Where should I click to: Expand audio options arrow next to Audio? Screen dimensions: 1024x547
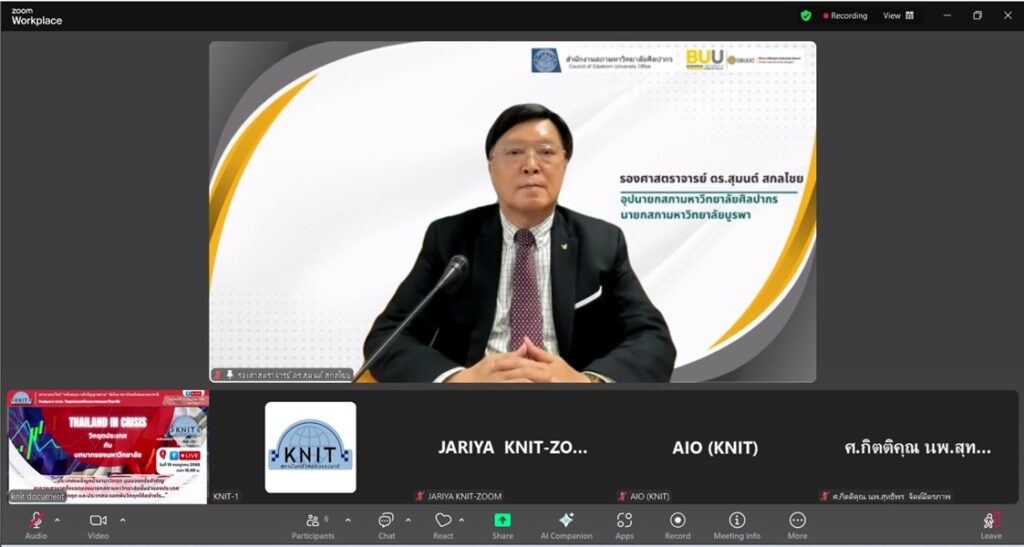pos(57,520)
